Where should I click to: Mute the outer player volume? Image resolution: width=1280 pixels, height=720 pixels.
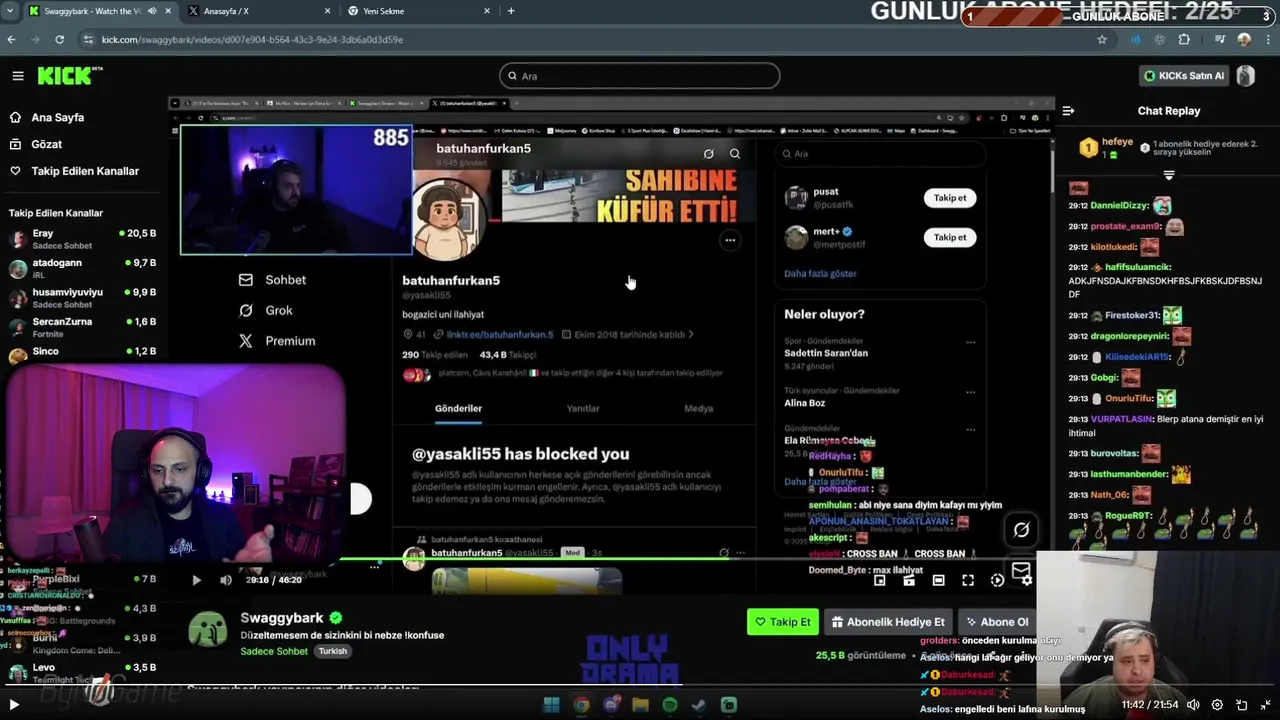click(1192, 705)
